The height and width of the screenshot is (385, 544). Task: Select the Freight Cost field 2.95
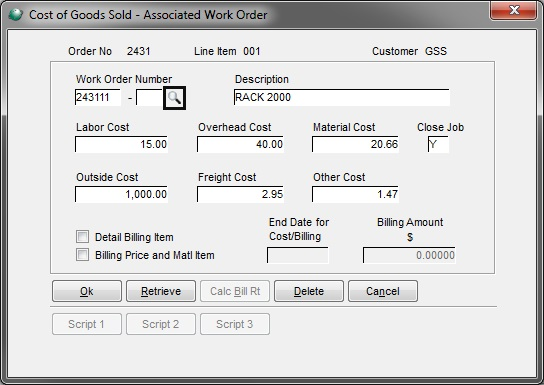[240, 194]
